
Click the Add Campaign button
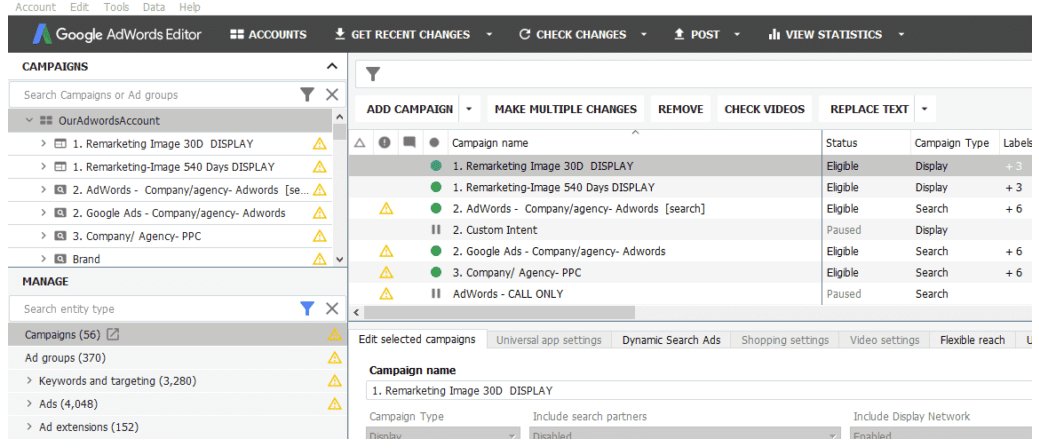click(x=410, y=109)
